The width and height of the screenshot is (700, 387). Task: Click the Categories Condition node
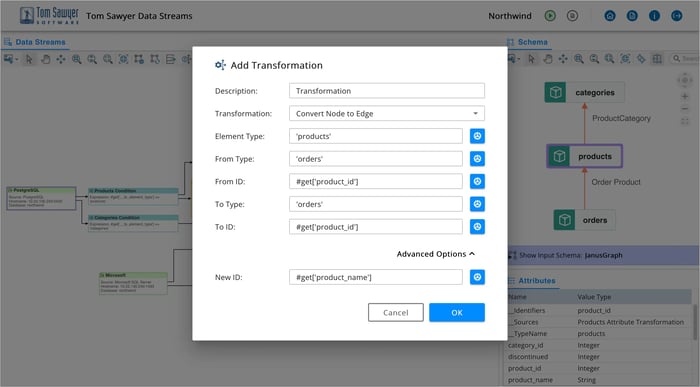[x=133, y=223]
